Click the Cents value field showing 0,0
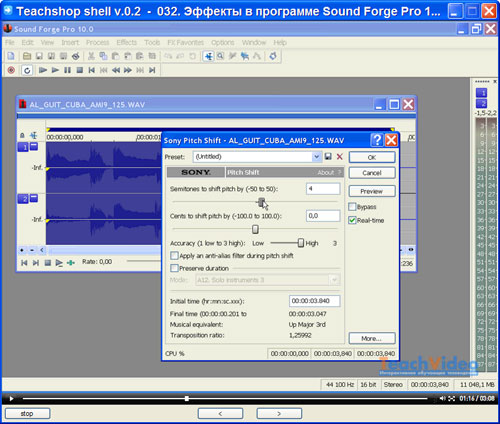The image size is (500, 424). pos(323,216)
